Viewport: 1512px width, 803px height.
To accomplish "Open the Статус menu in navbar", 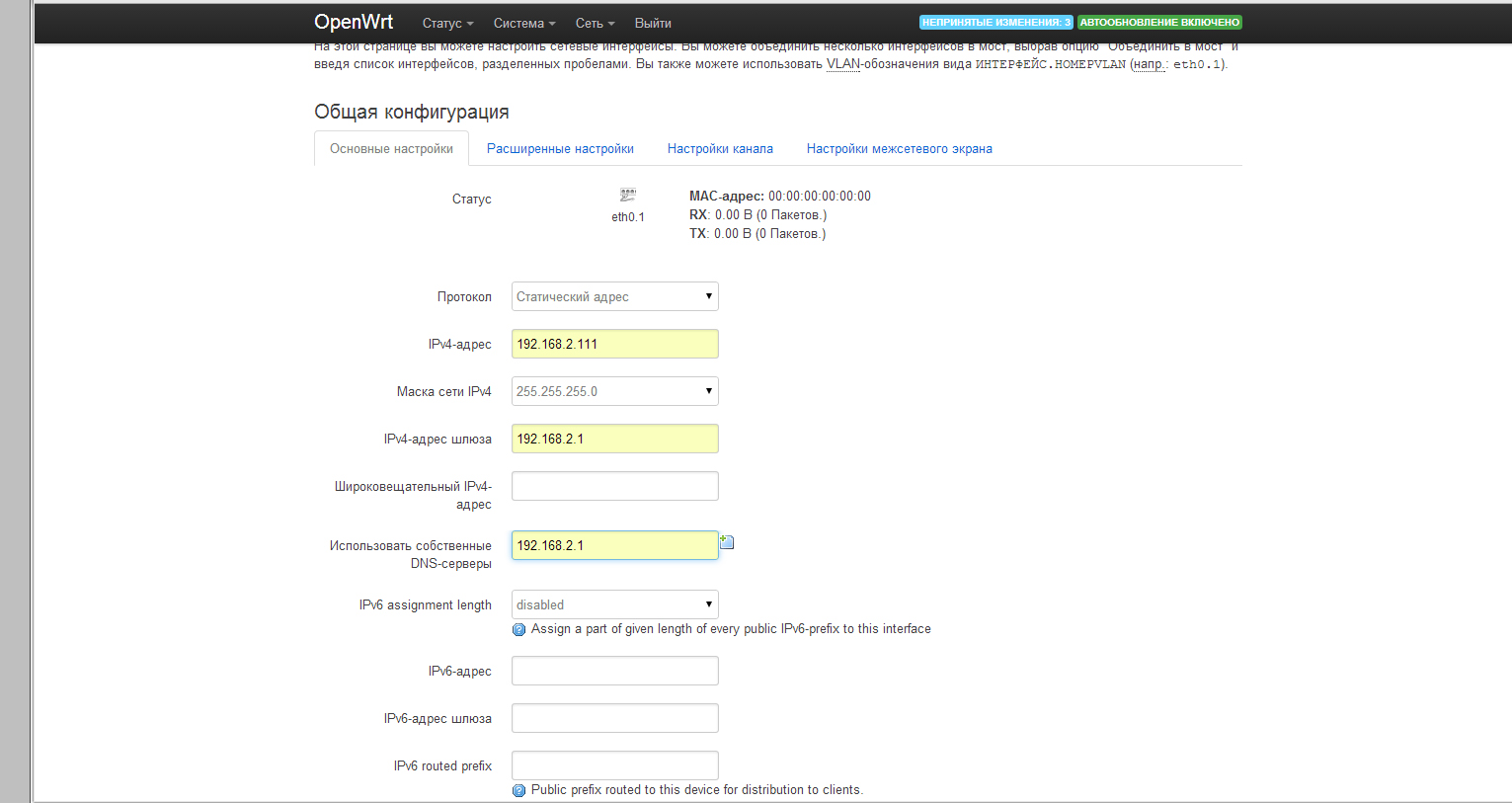I will tap(447, 23).
